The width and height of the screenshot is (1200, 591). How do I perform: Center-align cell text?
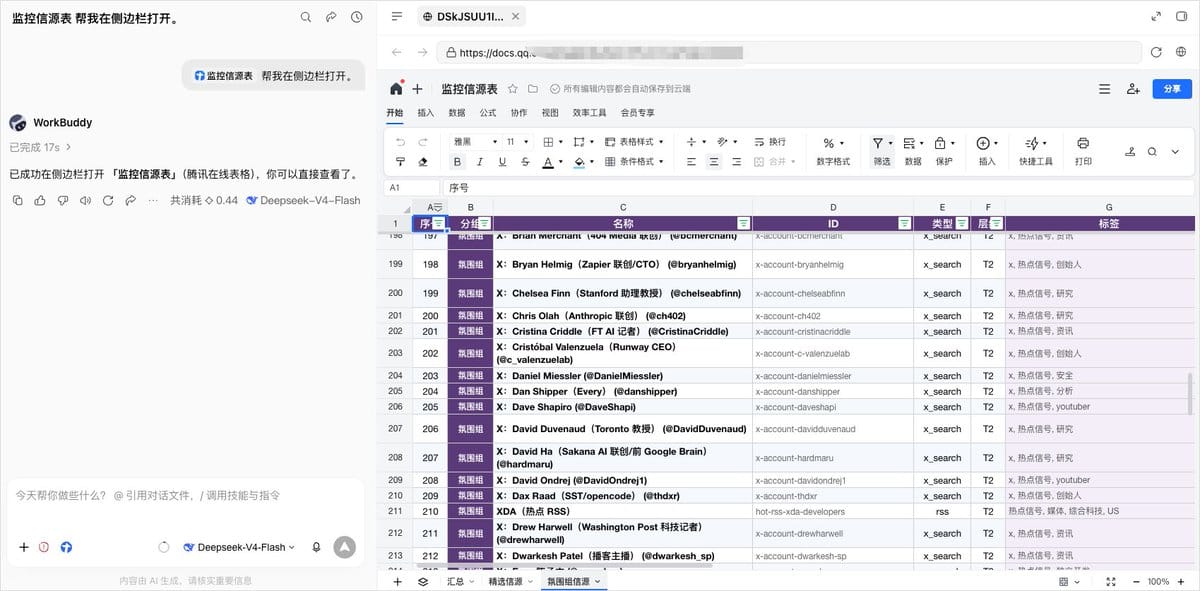714,161
